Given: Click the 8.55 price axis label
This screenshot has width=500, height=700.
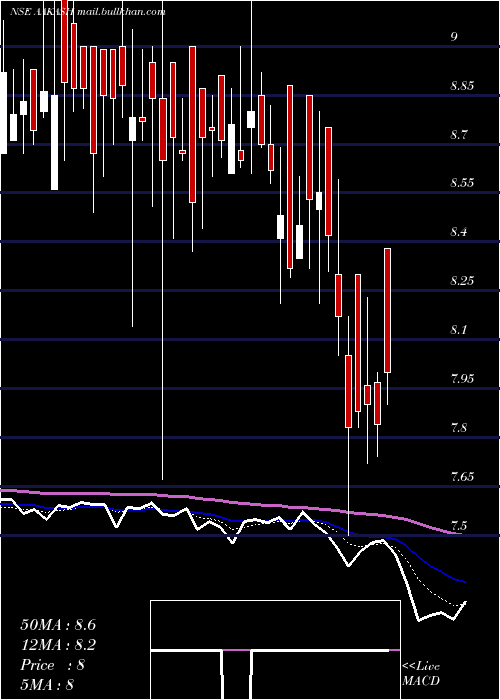Looking at the screenshot, I should click(x=462, y=183).
